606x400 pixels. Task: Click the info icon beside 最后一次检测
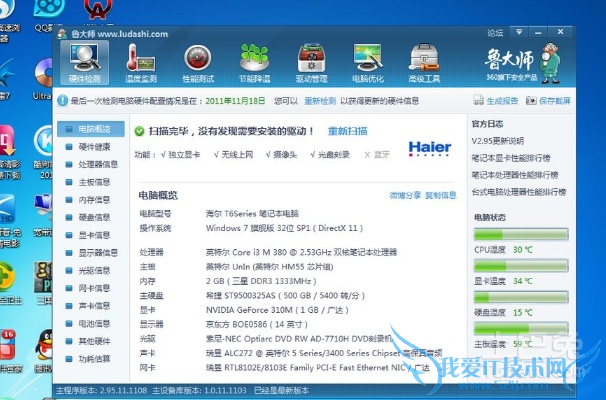point(62,101)
